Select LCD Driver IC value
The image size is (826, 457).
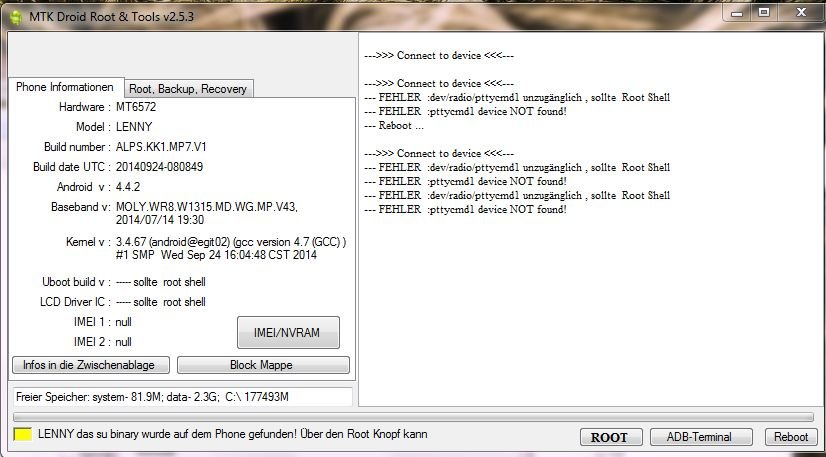coord(161,302)
